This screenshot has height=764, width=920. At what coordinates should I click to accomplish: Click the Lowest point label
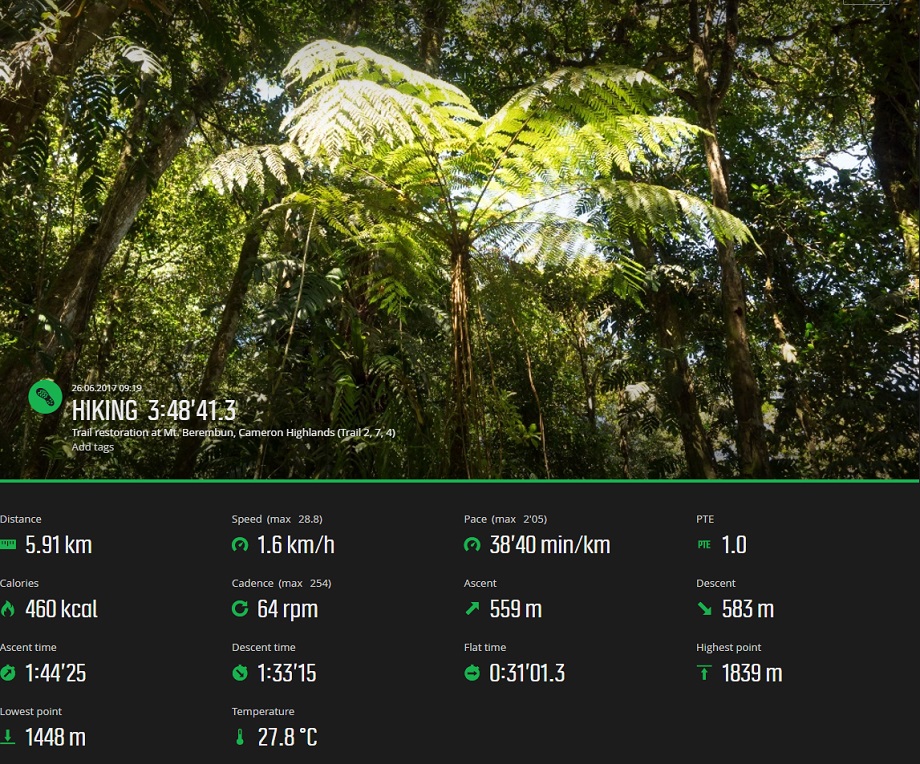pos(31,711)
